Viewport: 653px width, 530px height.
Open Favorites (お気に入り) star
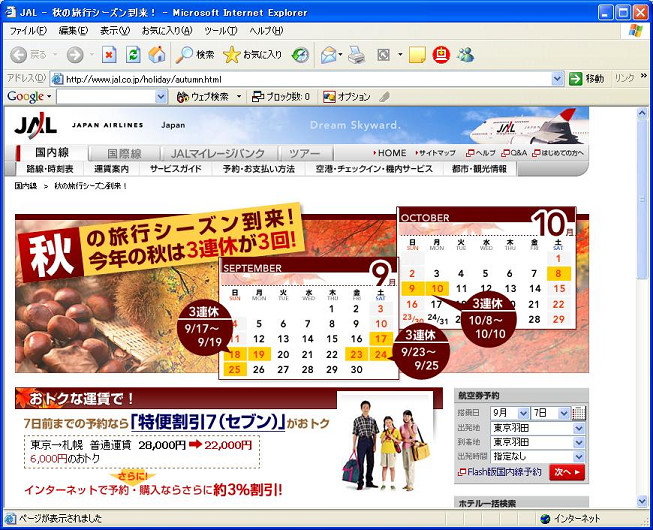pyautogui.click(x=253, y=55)
